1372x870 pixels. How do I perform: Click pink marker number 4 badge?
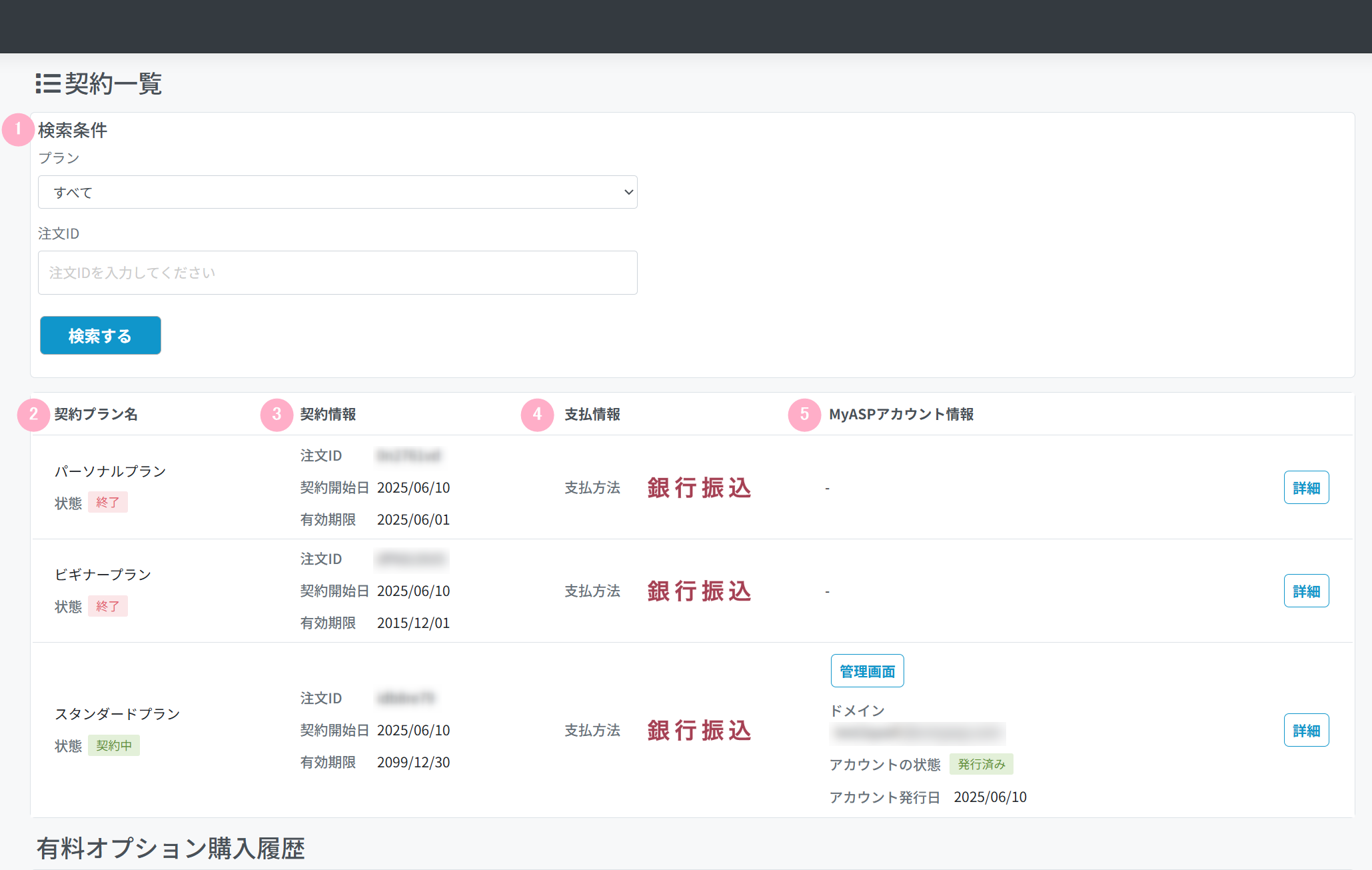tap(537, 415)
